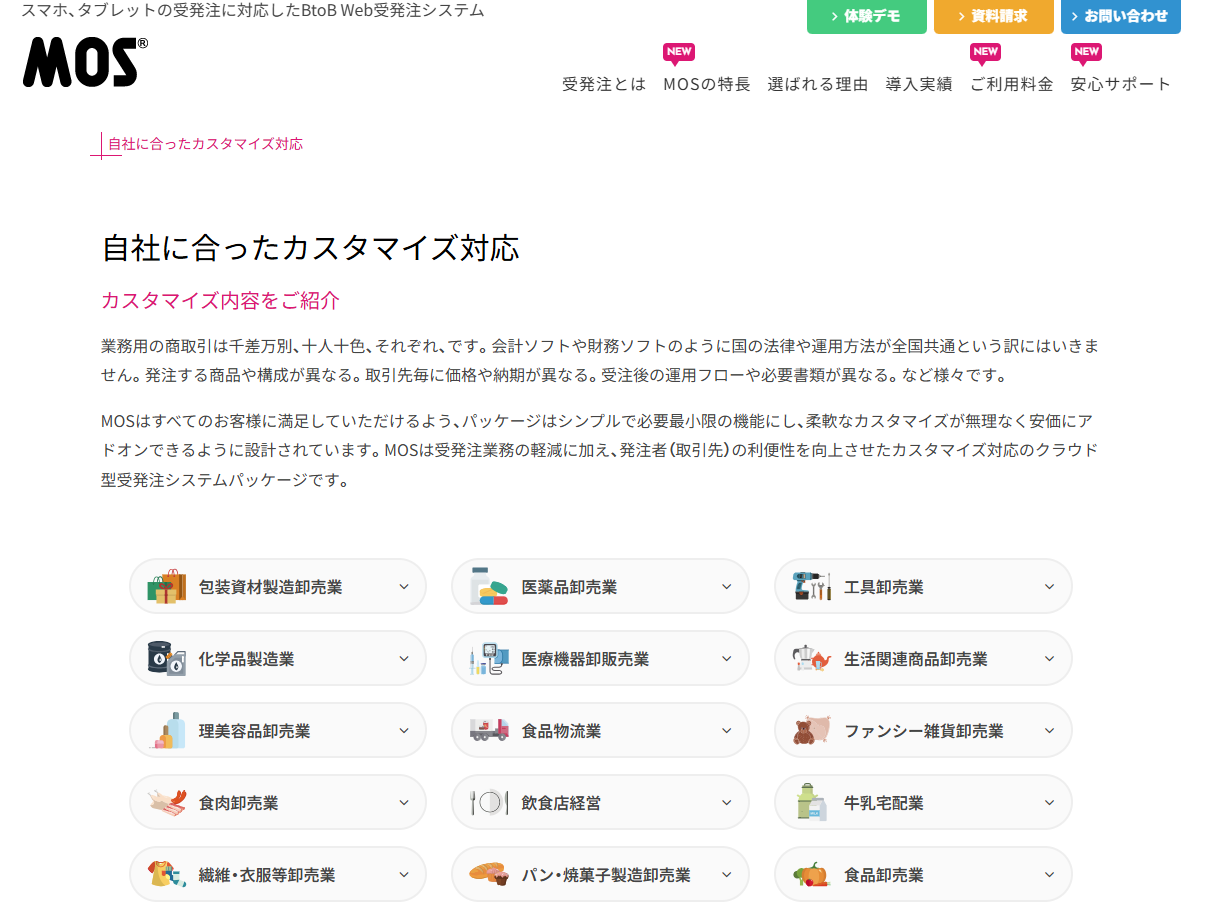Expand 工具卸売業 using its chevron arrow
1223x902 pixels.
coord(1050,587)
